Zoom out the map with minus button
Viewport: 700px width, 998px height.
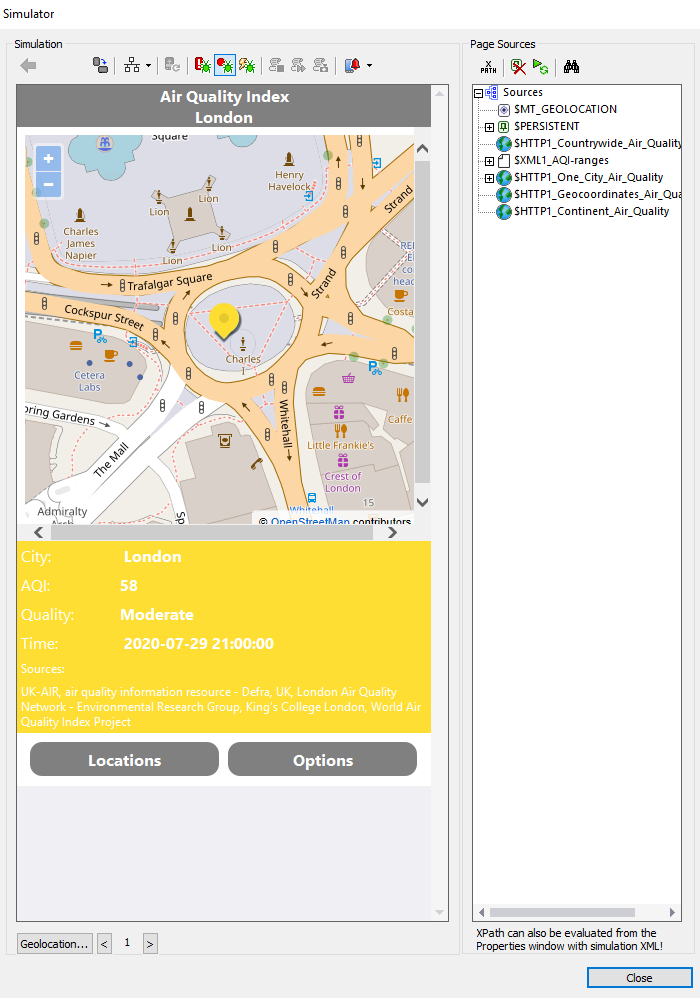click(x=48, y=184)
